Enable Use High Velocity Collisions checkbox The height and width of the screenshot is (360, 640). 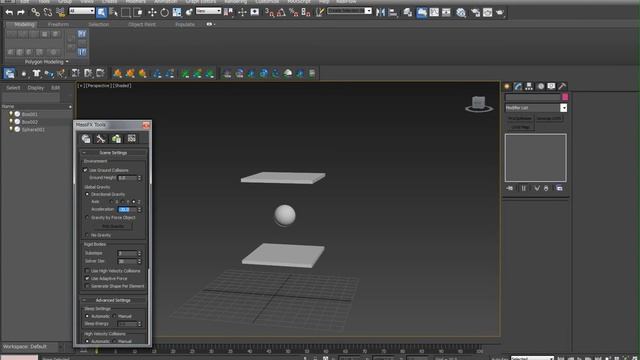click(87, 271)
